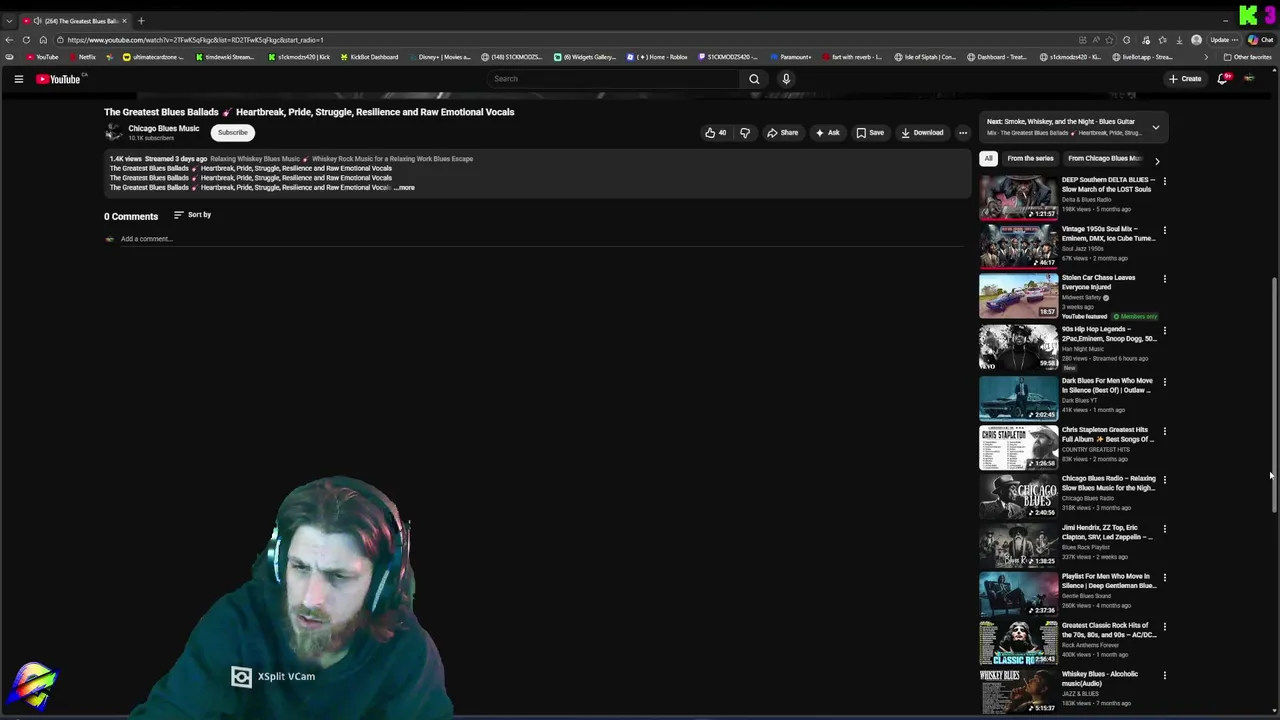Start voice search with microphone icon
Image resolution: width=1280 pixels, height=720 pixels.
(x=786, y=79)
